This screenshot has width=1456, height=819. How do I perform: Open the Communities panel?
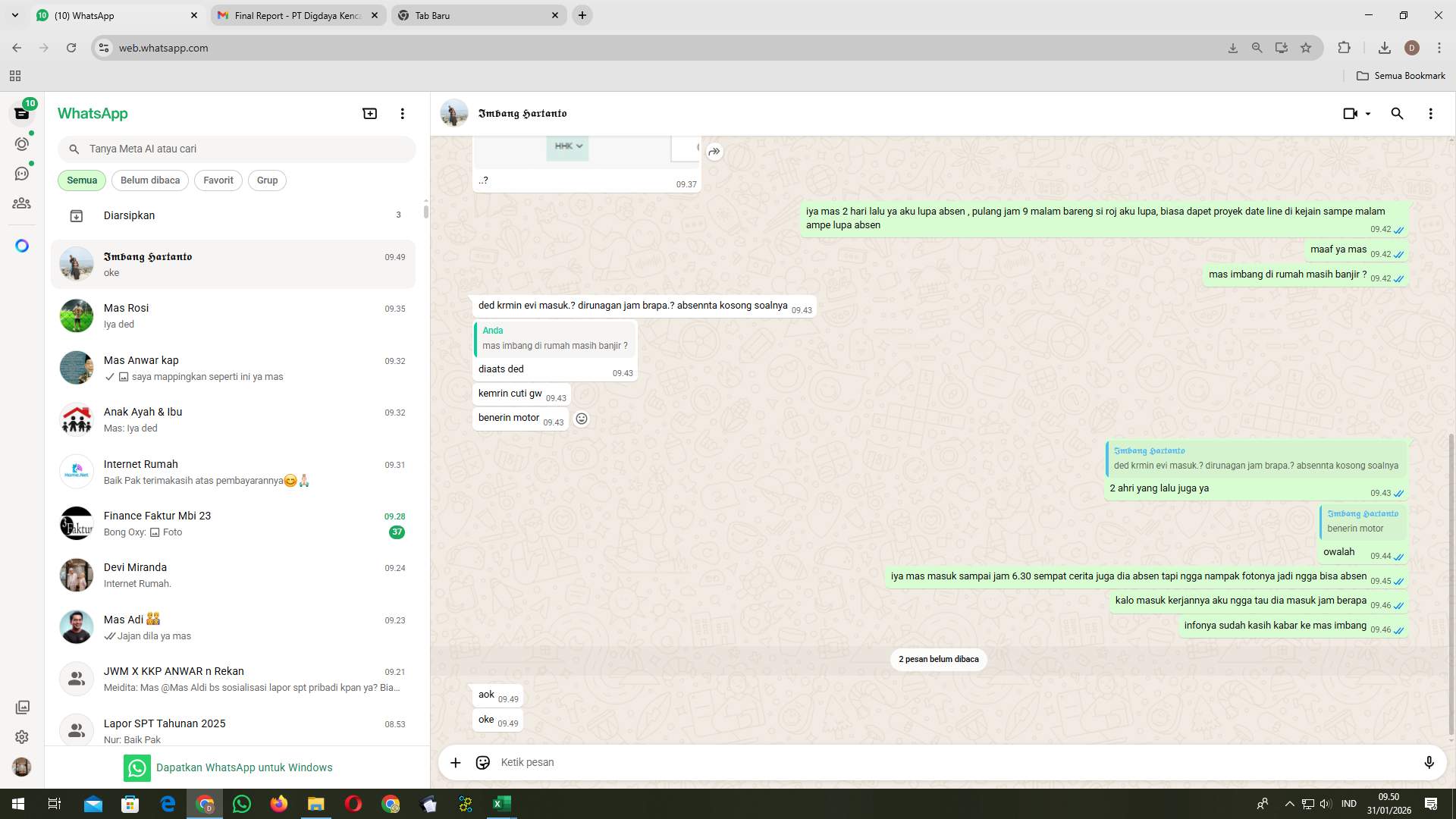pos(22,203)
